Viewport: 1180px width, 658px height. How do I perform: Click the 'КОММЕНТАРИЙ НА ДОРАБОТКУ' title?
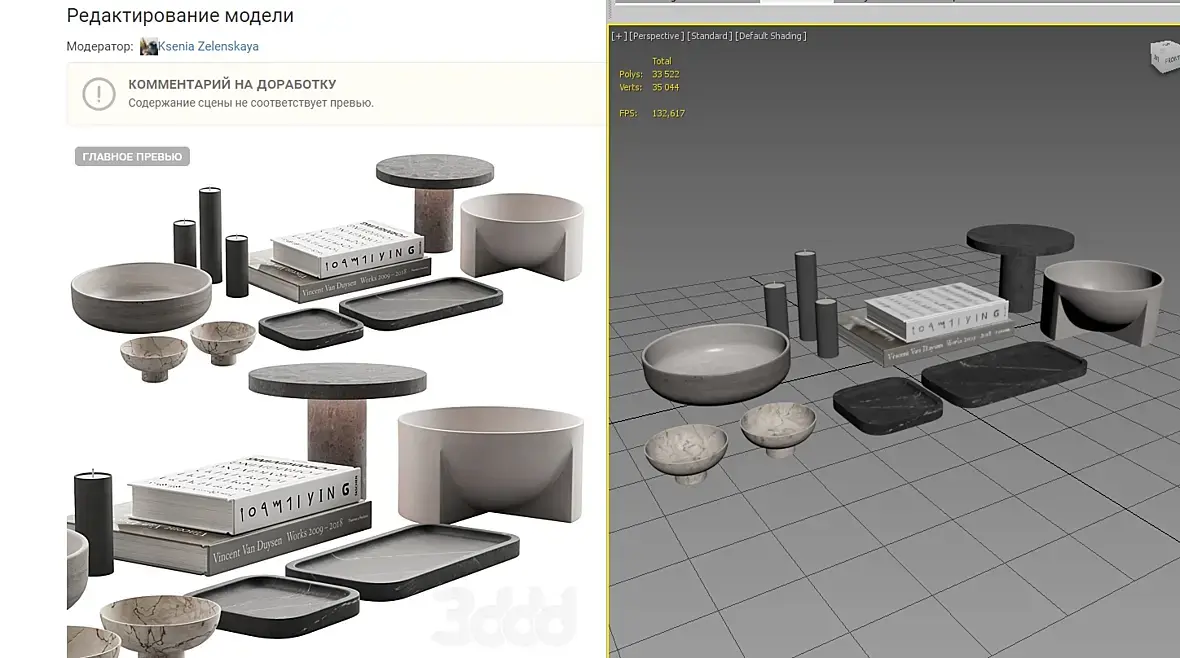(x=232, y=84)
